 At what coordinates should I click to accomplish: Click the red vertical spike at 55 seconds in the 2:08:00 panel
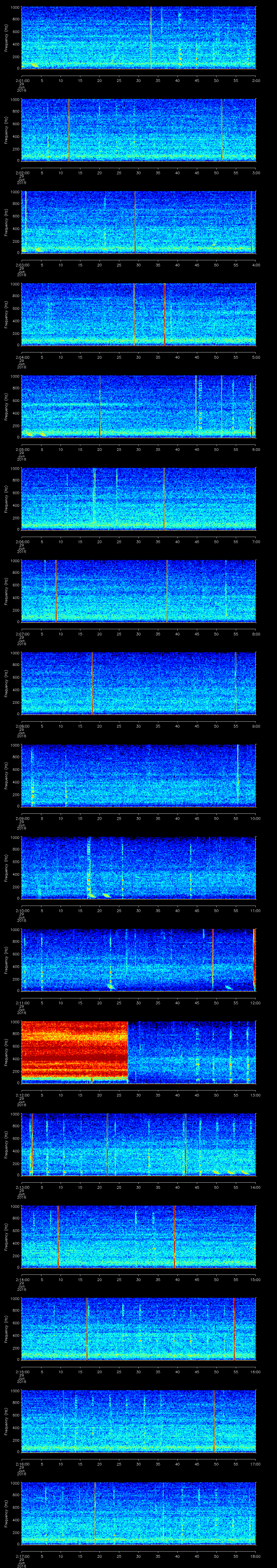point(236,683)
